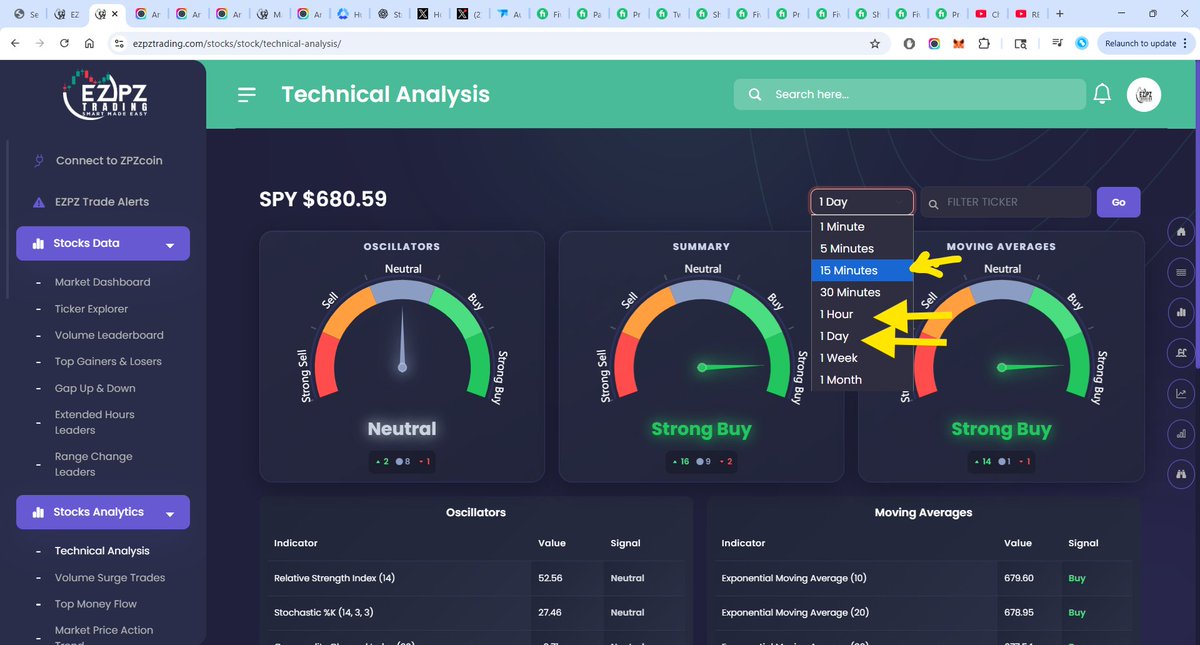The image size is (1200, 645).
Task: Reload the page in the browser
Action: click(65, 43)
